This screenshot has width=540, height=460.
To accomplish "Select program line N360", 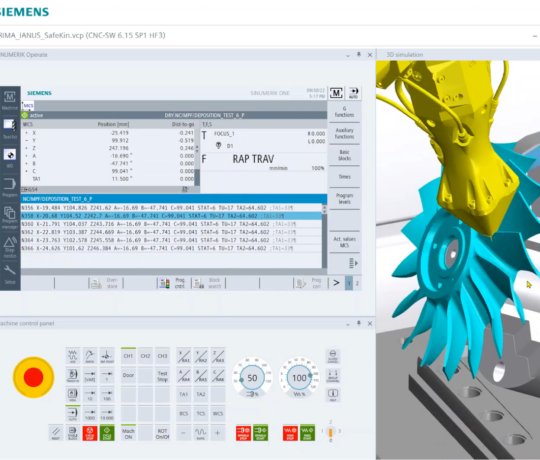I will [x=172, y=224].
